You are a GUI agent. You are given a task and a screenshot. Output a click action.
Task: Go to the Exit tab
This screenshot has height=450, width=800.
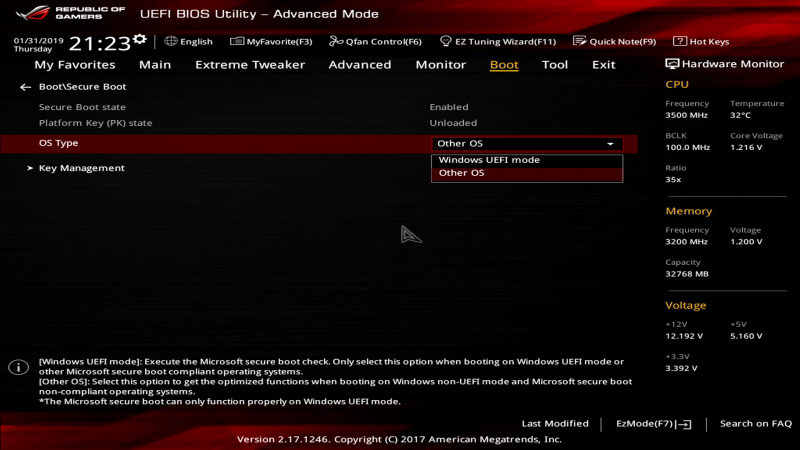(604, 65)
